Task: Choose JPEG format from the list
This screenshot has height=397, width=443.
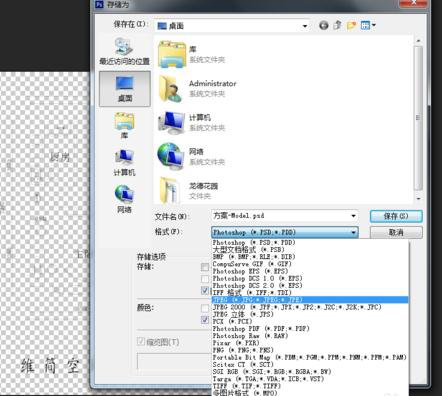Action: pos(310,300)
